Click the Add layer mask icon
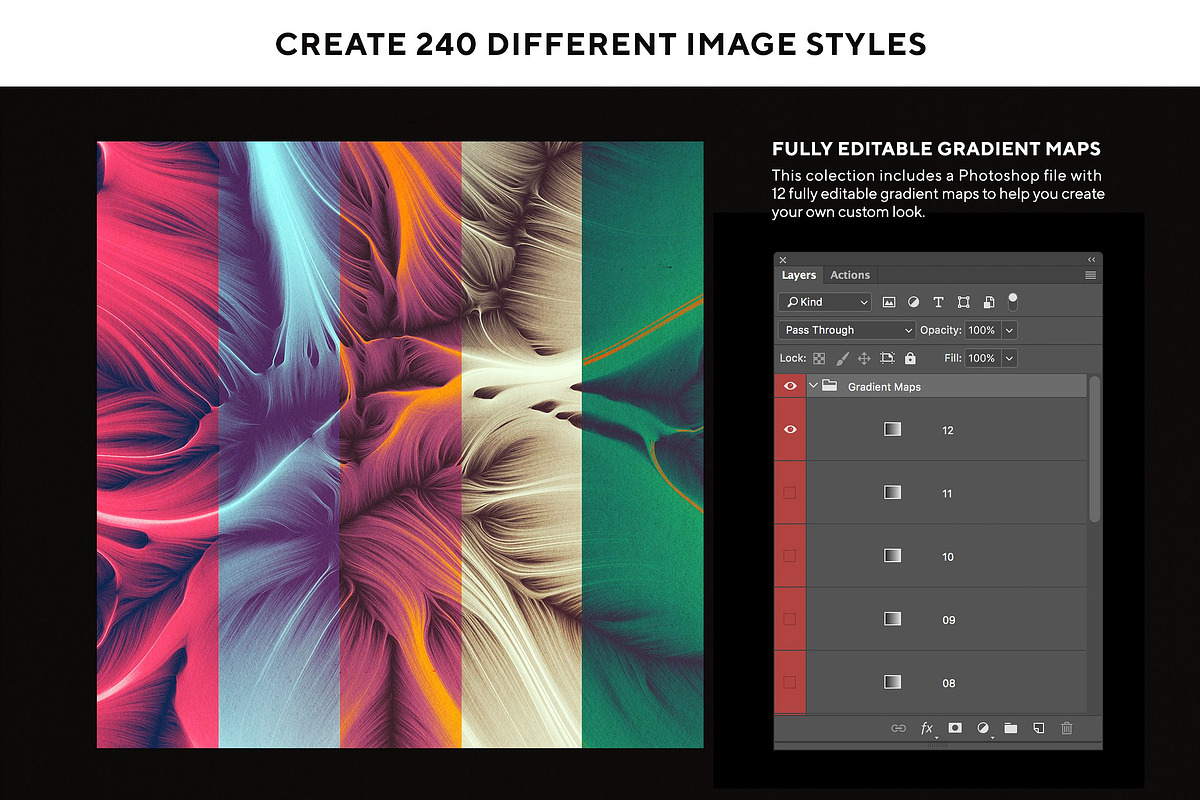This screenshot has width=1200, height=800. coord(955,727)
